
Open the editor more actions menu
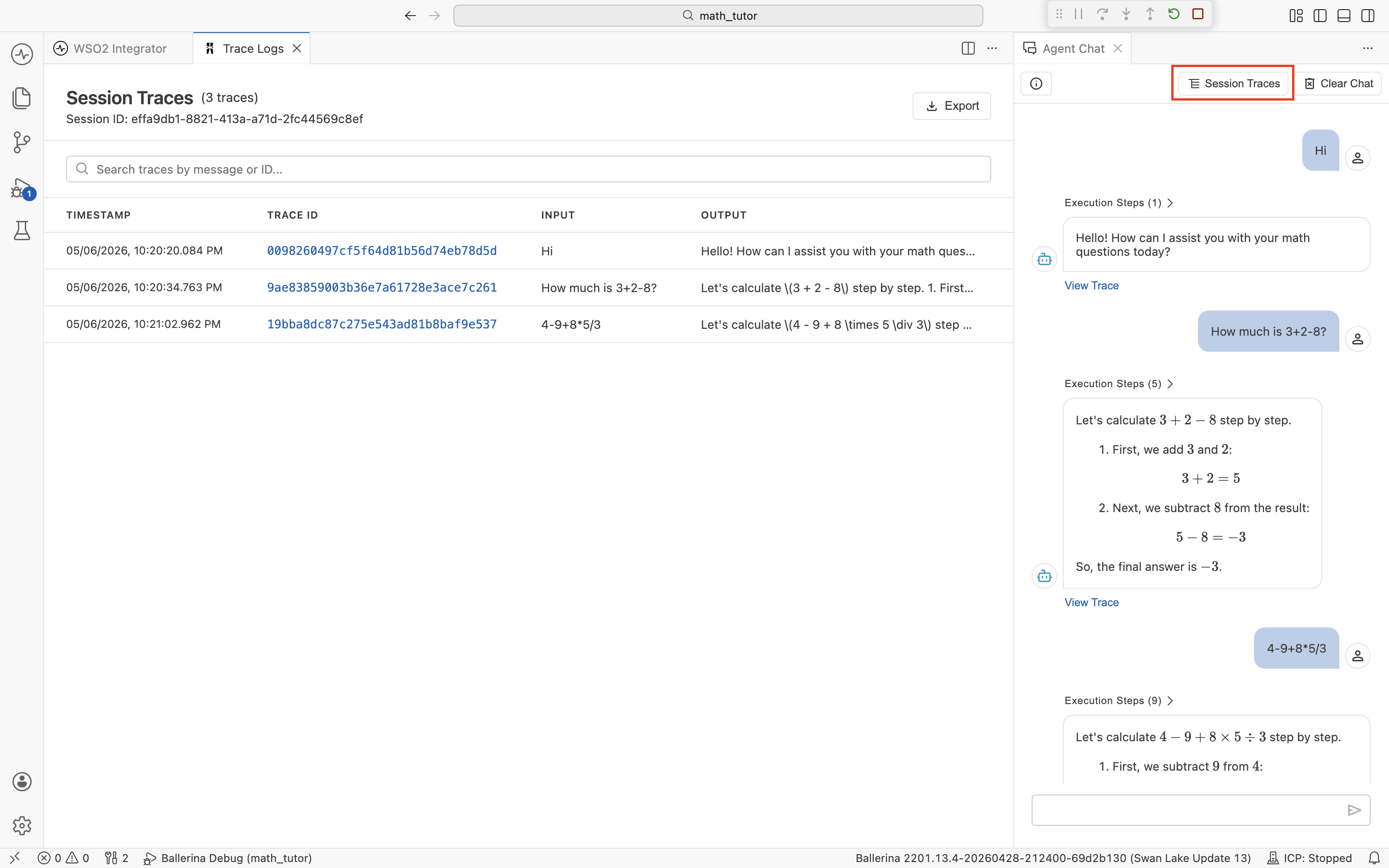pyautogui.click(x=993, y=48)
